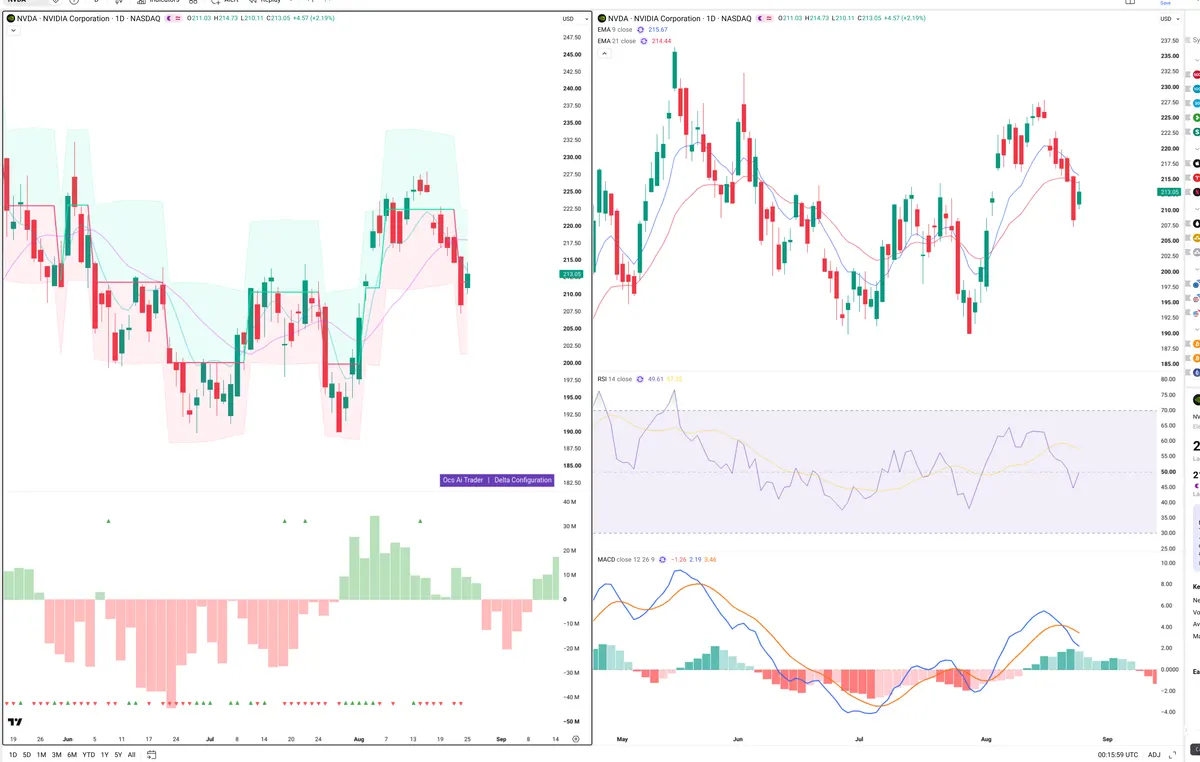
Task: Open the go-to-date calendar icon beside All
Action: (151, 755)
